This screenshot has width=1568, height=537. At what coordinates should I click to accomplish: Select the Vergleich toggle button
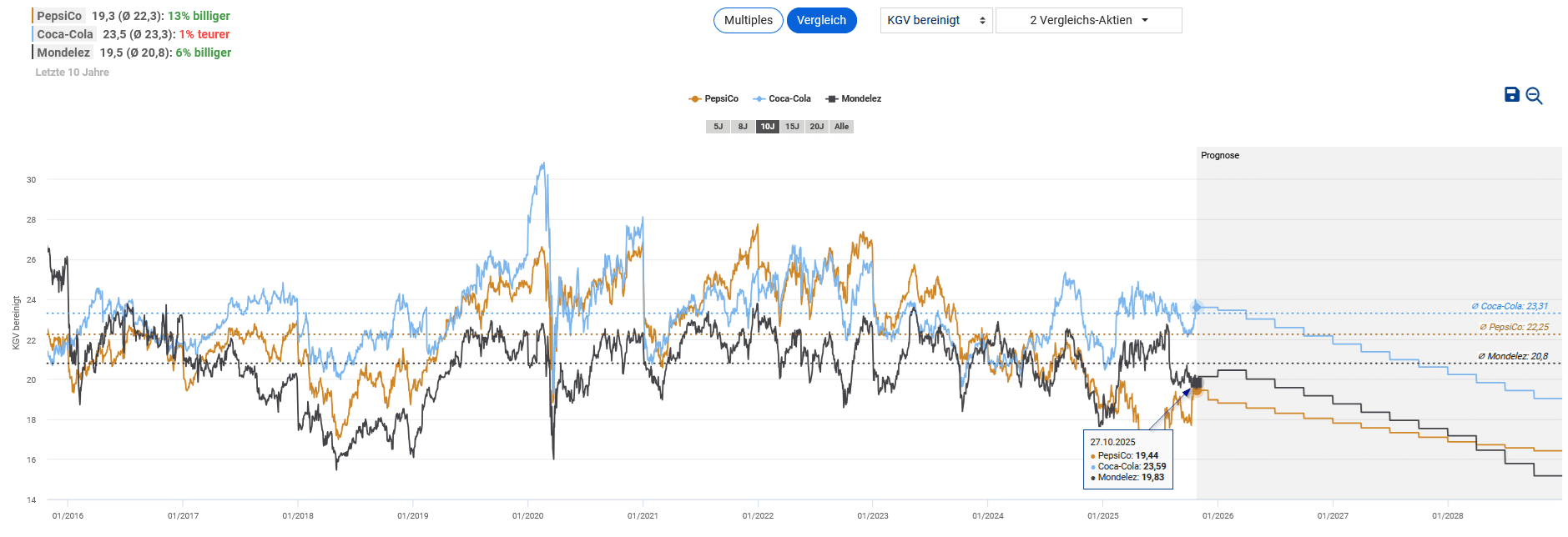[x=821, y=21]
